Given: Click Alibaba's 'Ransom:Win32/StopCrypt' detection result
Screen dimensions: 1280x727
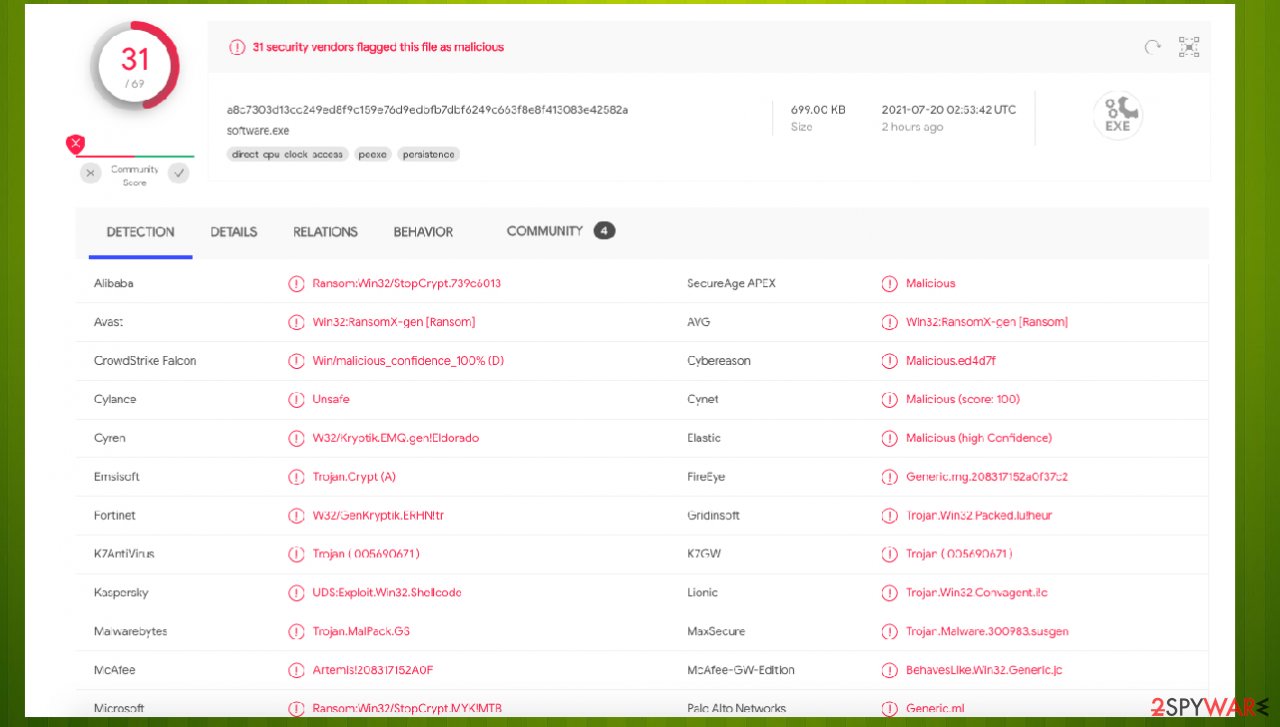Looking at the screenshot, I should click(407, 284).
